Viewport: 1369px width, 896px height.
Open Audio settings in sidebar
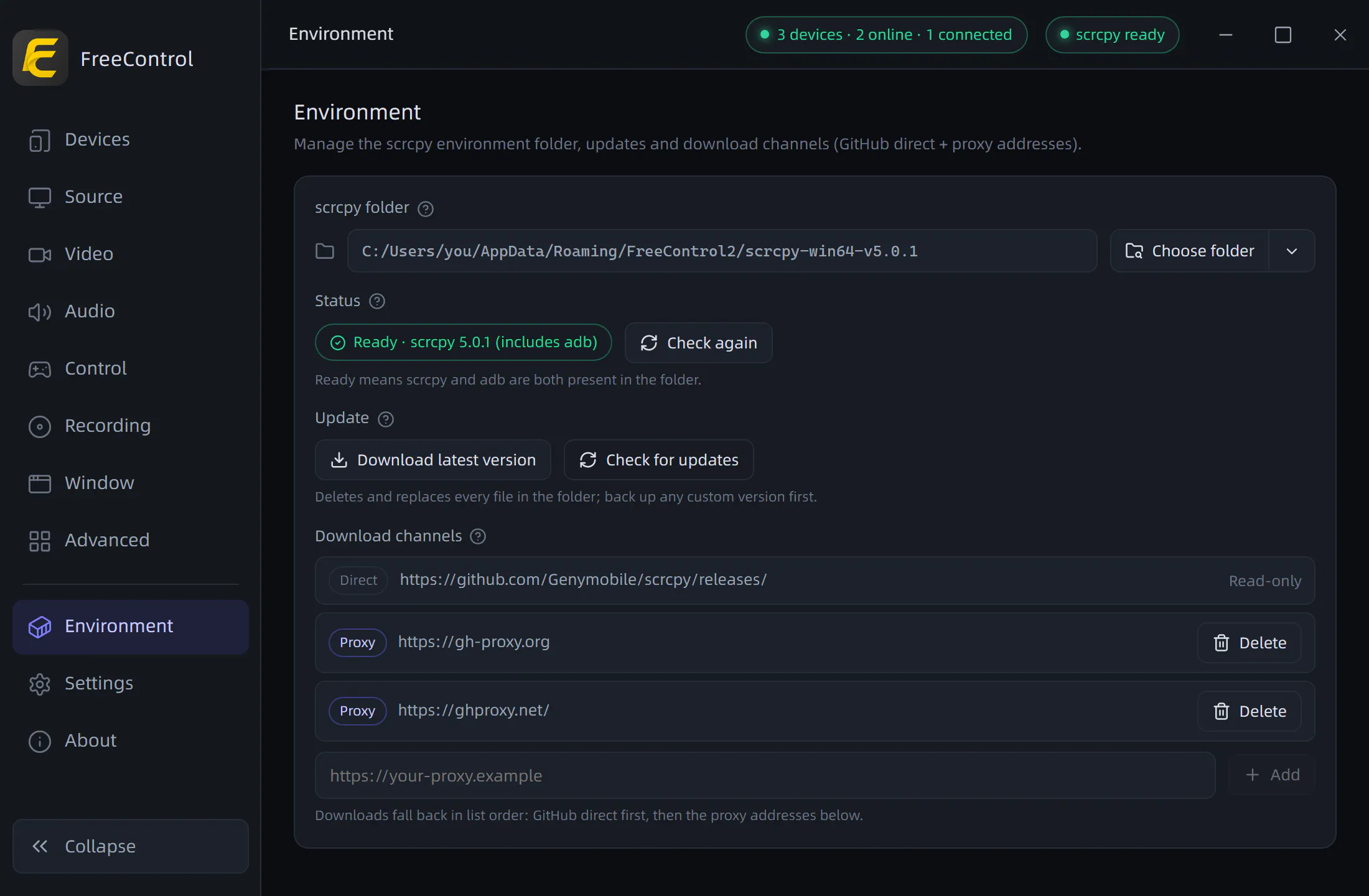pyautogui.click(x=130, y=311)
